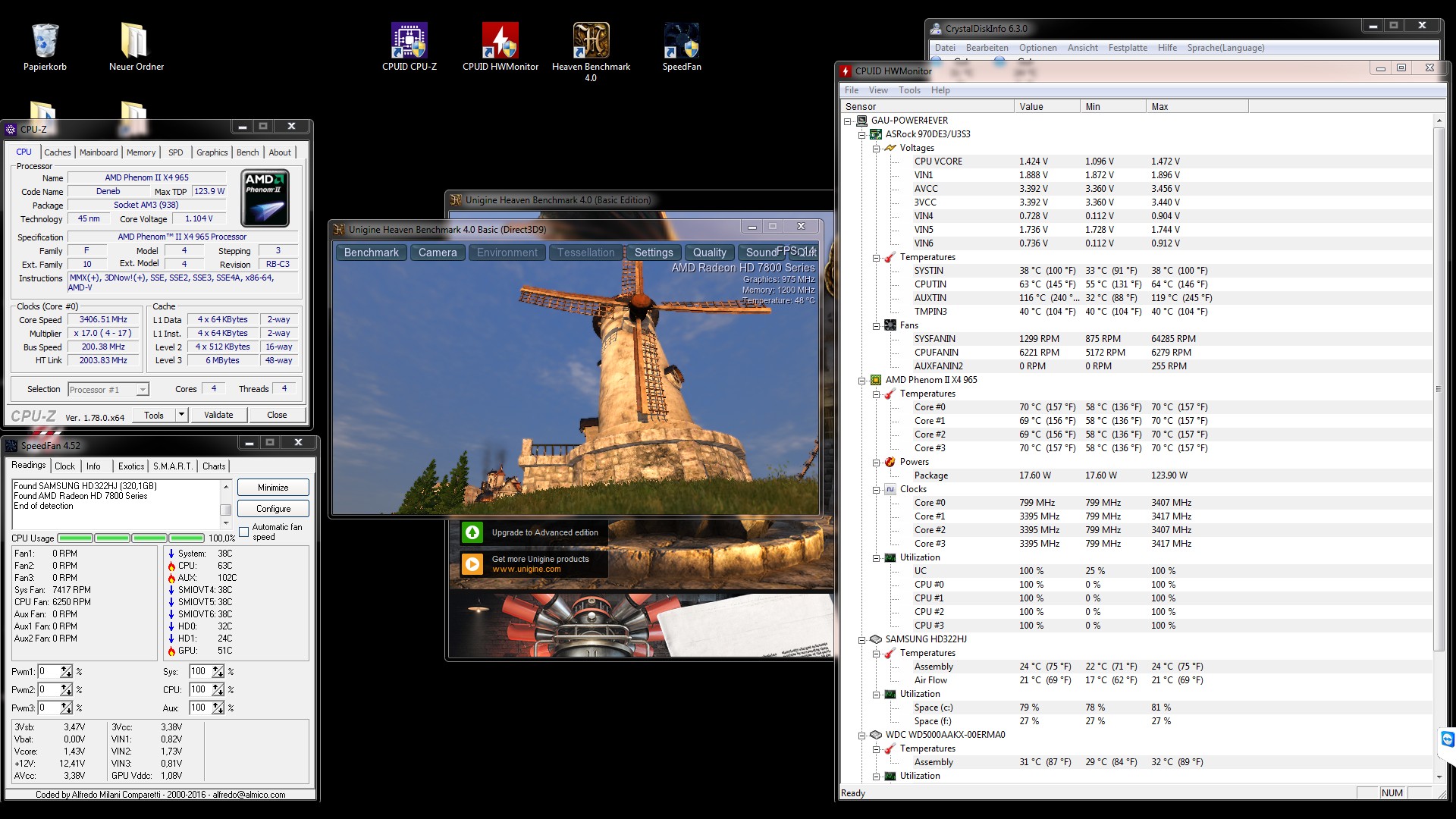Open the Processor #1 selection dropdown
This screenshot has height=819, width=1456.
coord(142,390)
